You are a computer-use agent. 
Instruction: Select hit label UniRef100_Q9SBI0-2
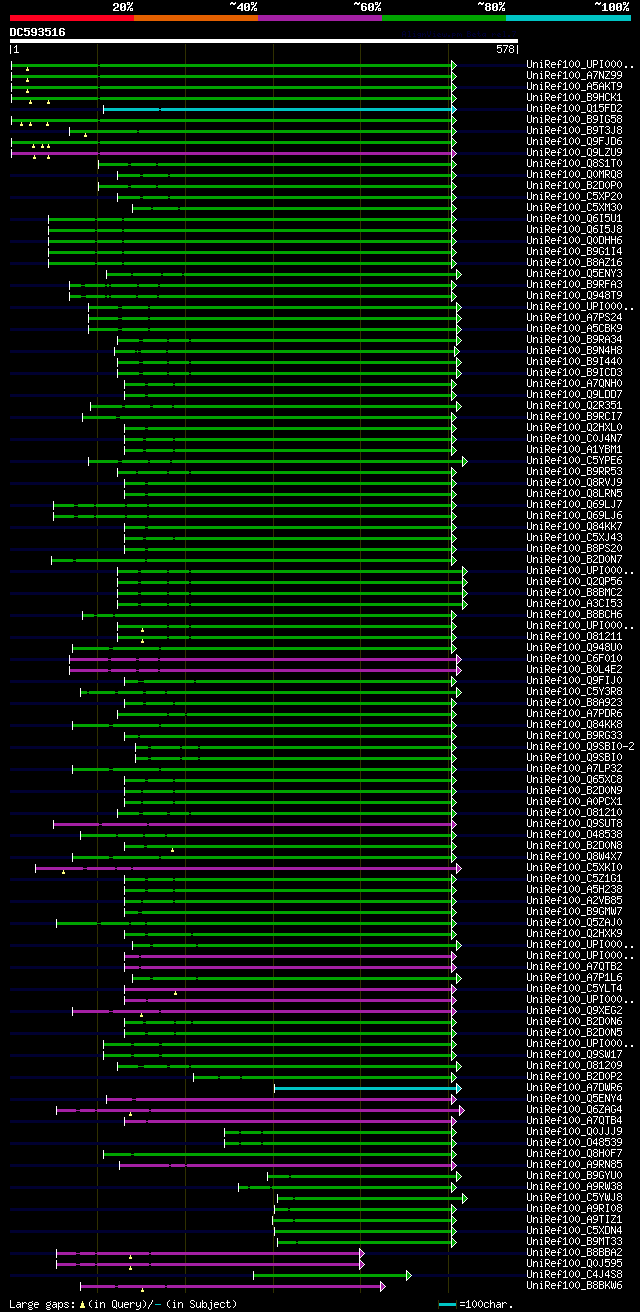click(580, 747)
